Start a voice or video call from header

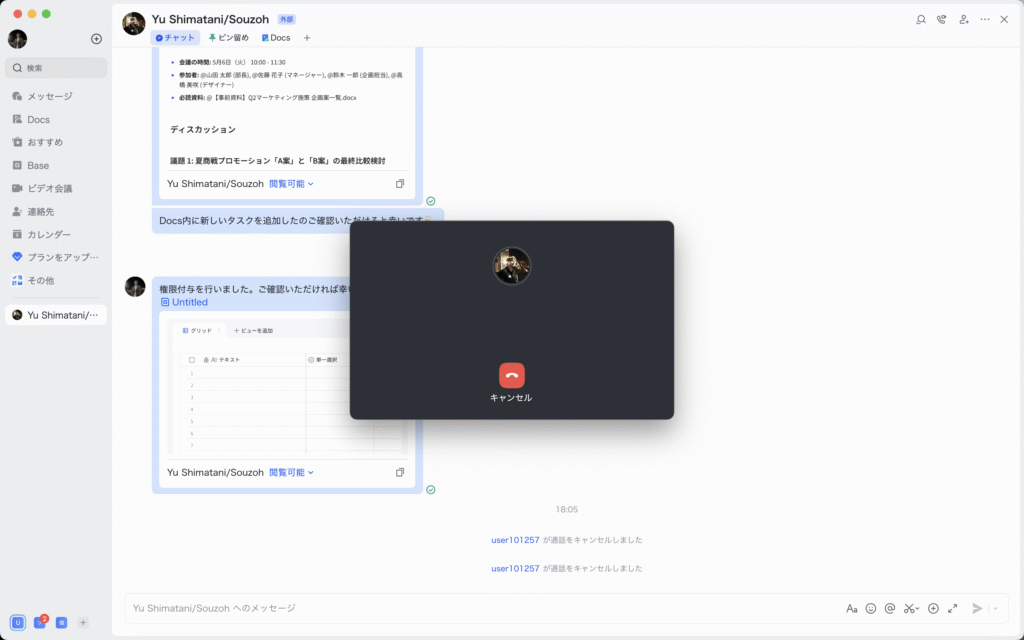[942, 19]
